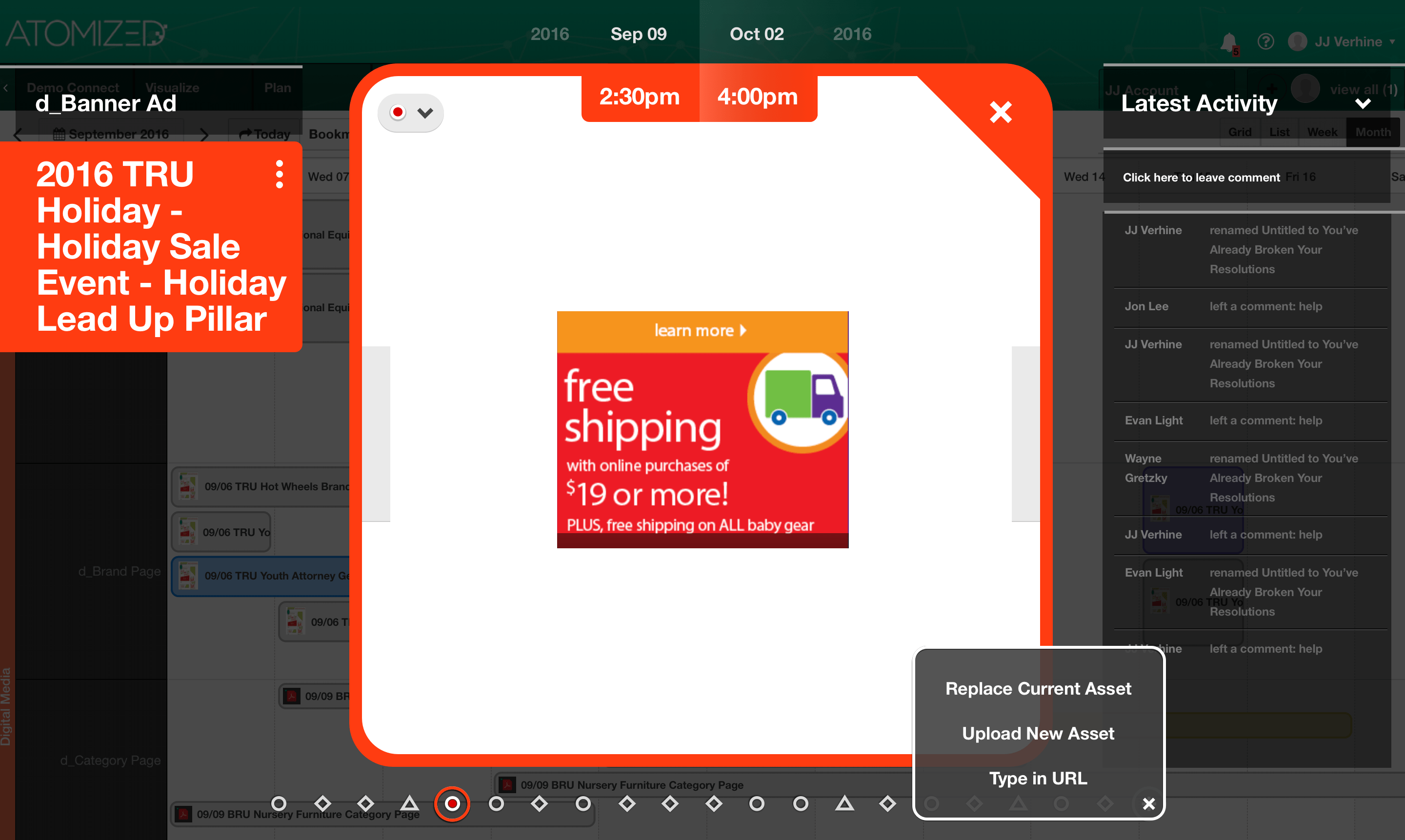Choose Type in URL option

tap(1038, 779)
